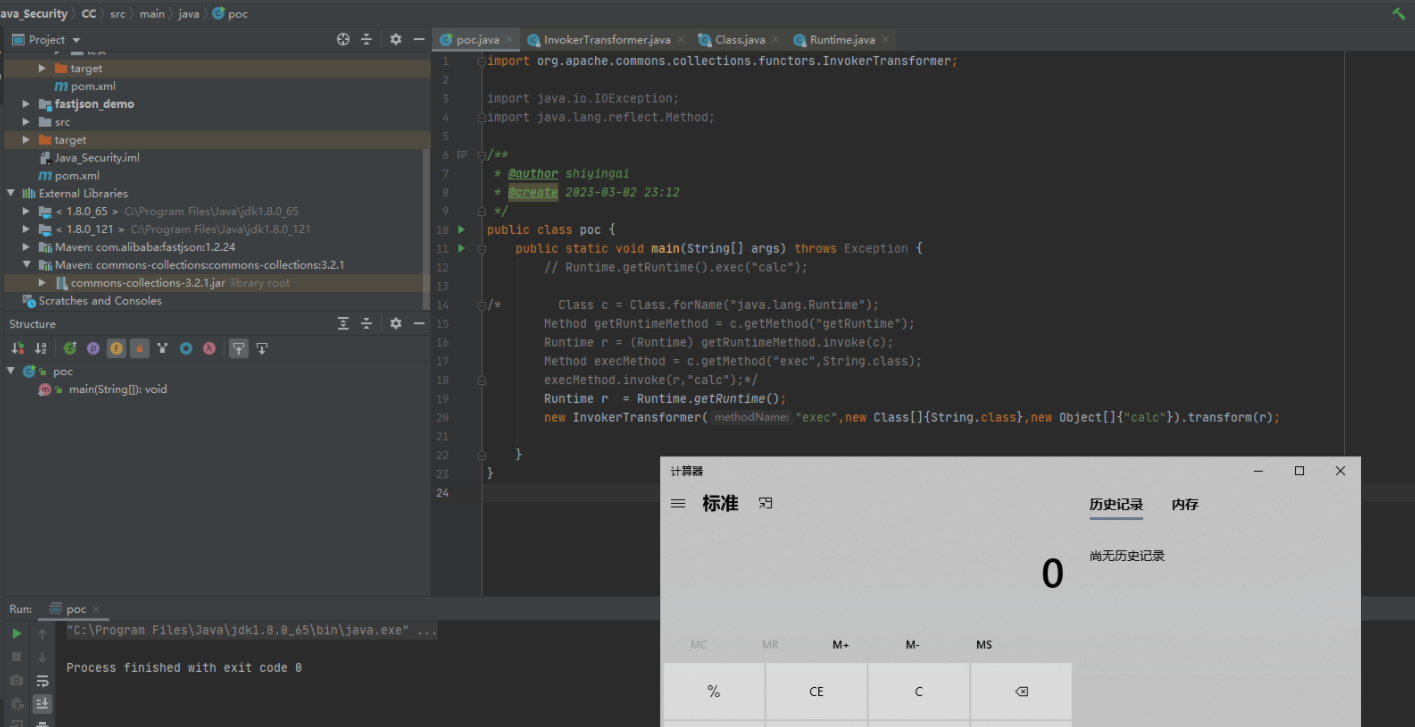Close the Class.java editor tab
This screenshot has width=1415, height=727.
click(x=776, y=39)
